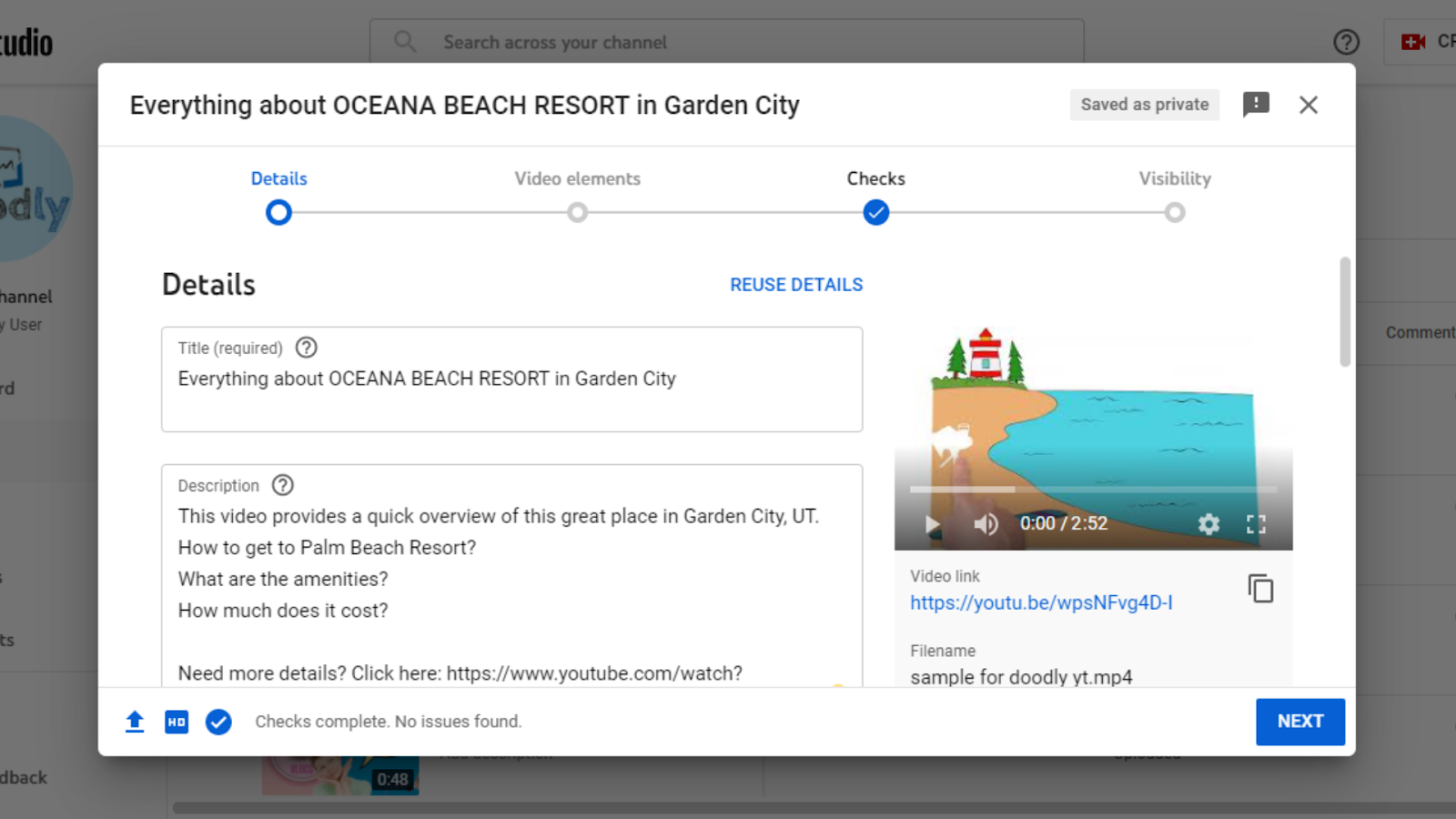
Task: Go to the Video elements step
Action: (x=578, y=178)
